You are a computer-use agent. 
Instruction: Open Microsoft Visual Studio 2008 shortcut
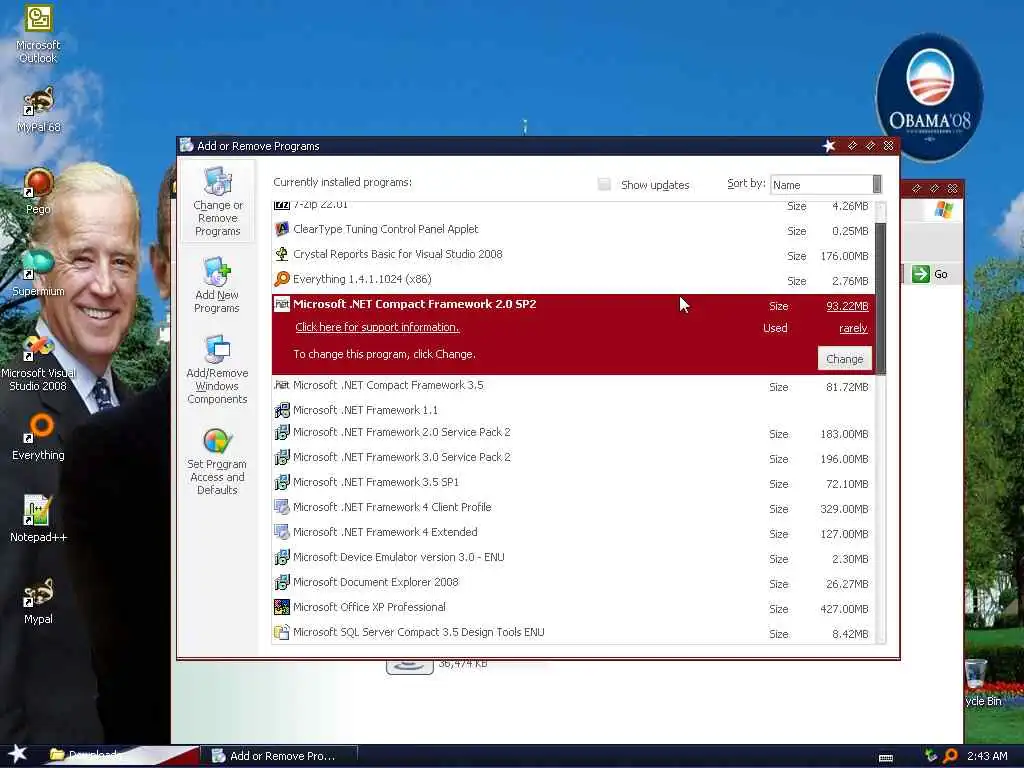click(x=38, y=363)
